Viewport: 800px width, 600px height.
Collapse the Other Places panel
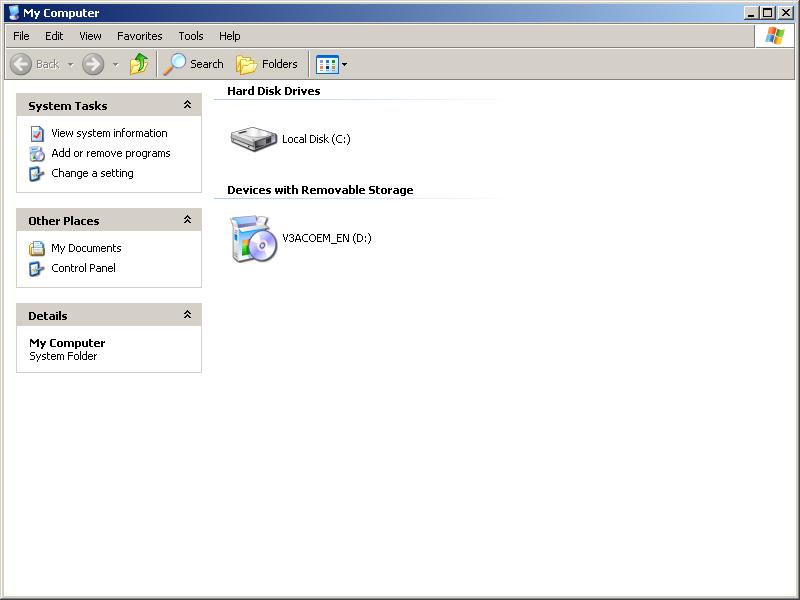click(187, 219)
